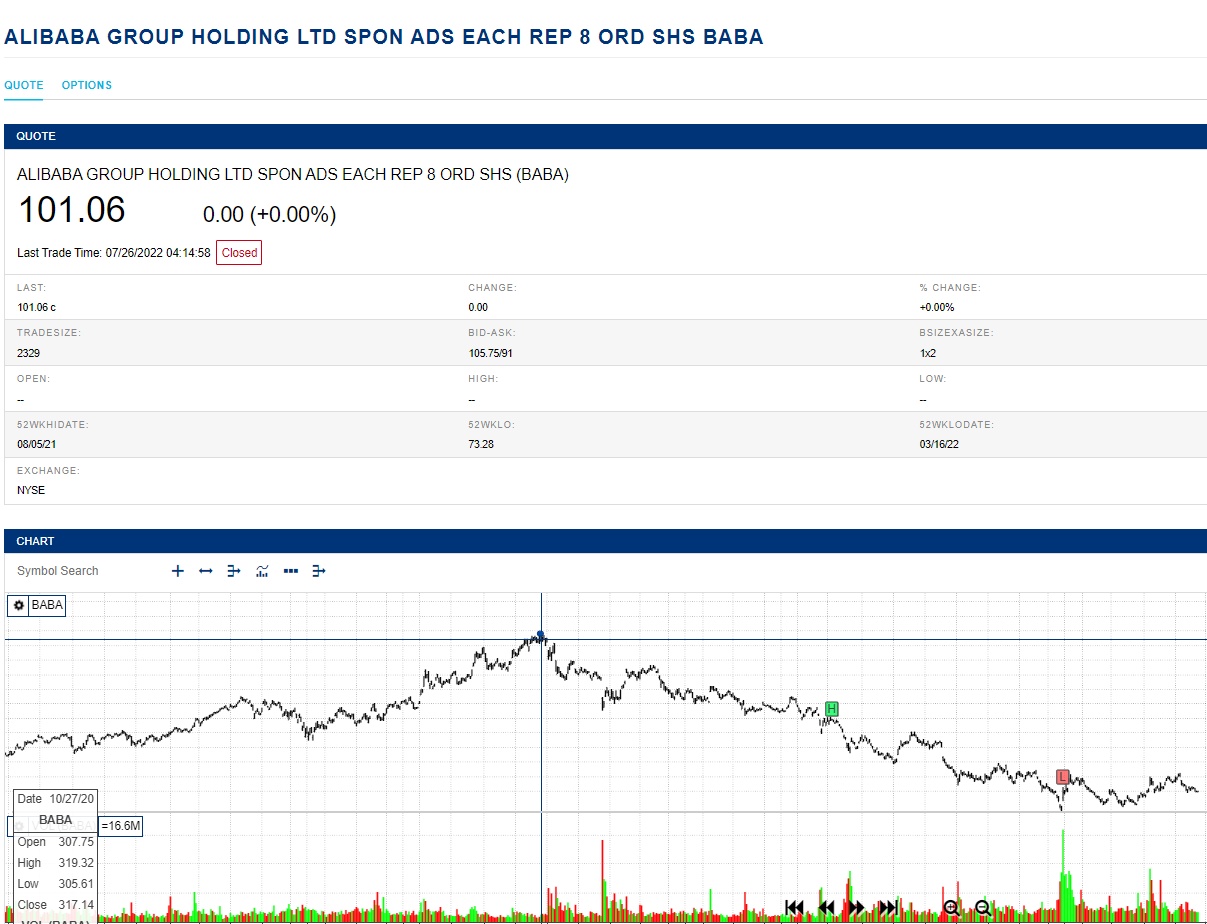Click the blue crosshair dot at chart peak

tap(541, 635)
